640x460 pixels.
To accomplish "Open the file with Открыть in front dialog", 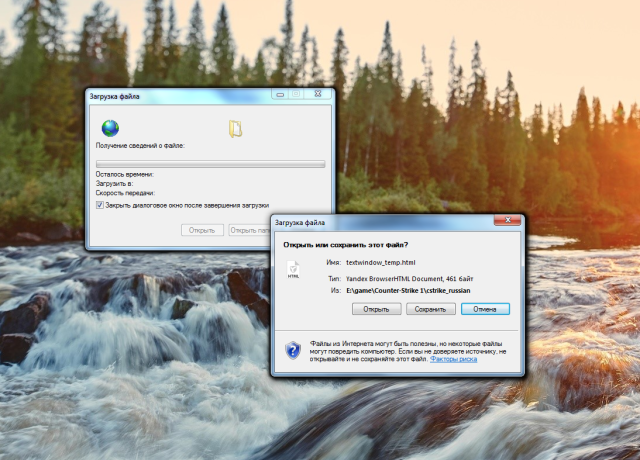I will pyautogui.click(x=376, y=309).
